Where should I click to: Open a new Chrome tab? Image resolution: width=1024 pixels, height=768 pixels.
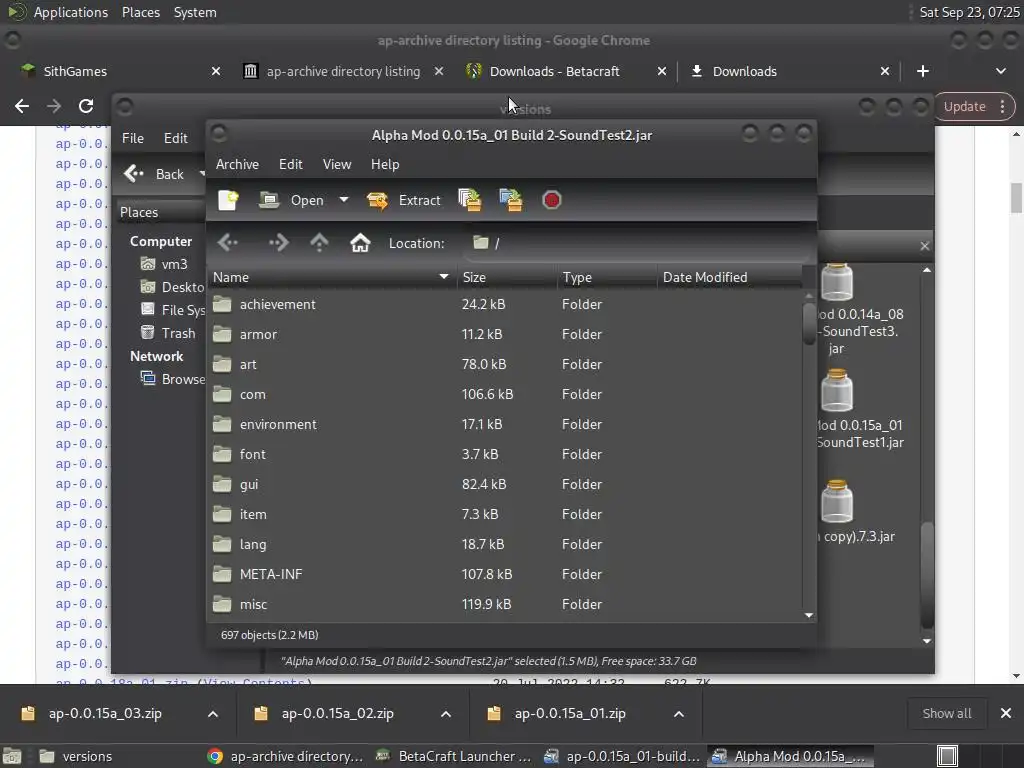923,71
